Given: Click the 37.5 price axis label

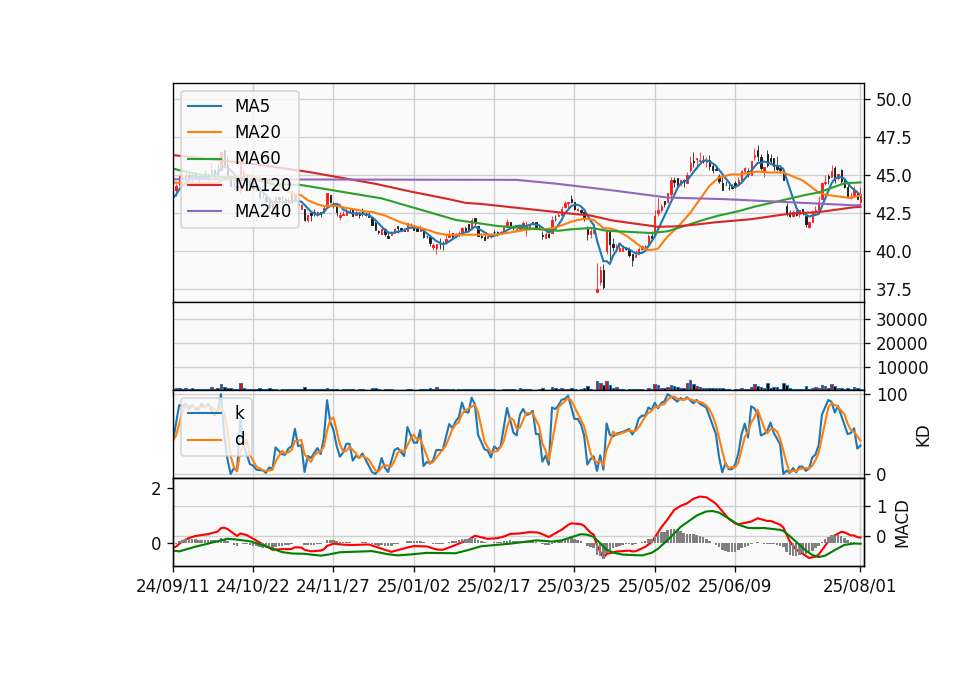Looking at the screenshot, I should [893, 290].
